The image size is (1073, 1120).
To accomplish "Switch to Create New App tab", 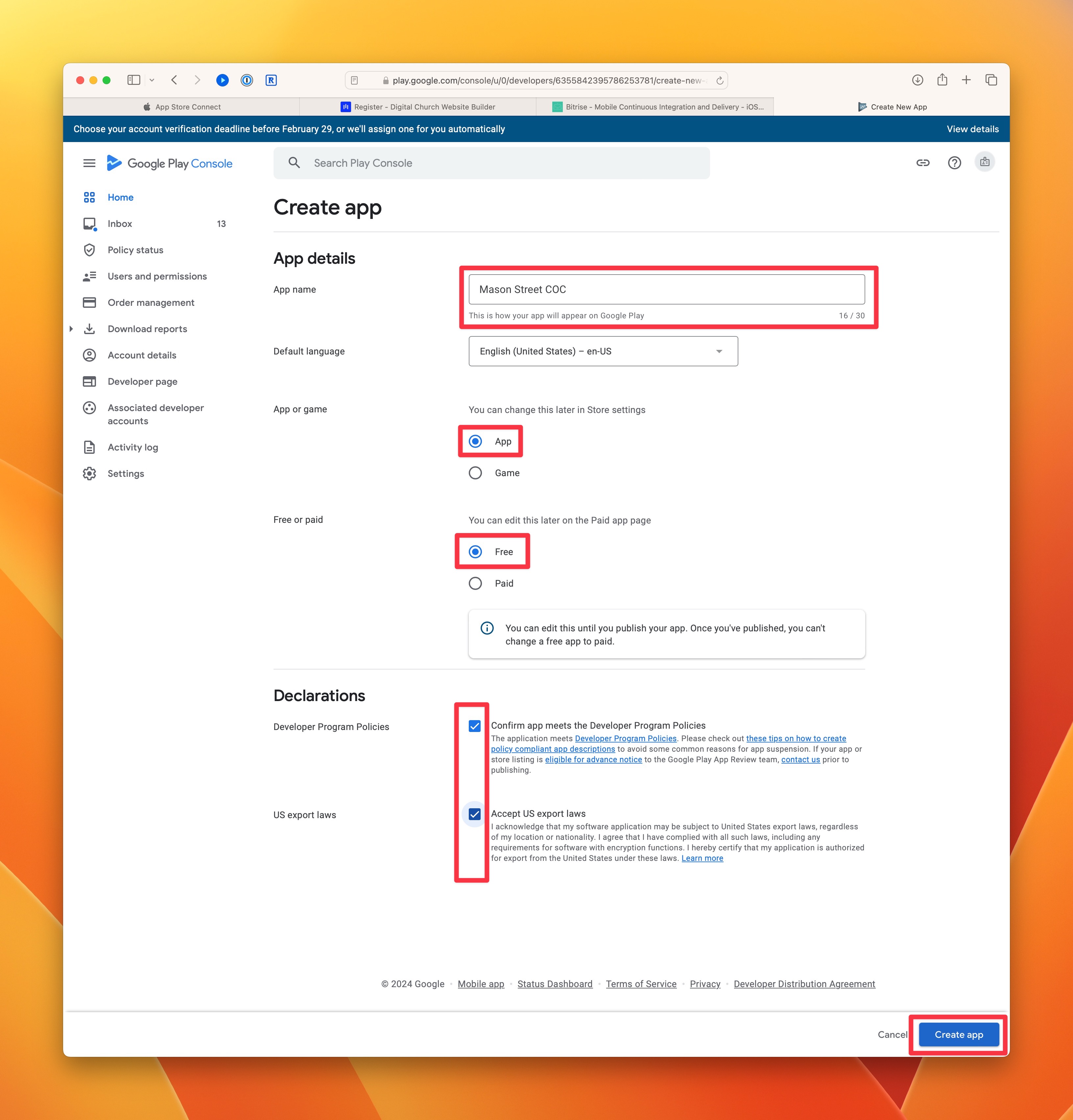I will 892,107.
